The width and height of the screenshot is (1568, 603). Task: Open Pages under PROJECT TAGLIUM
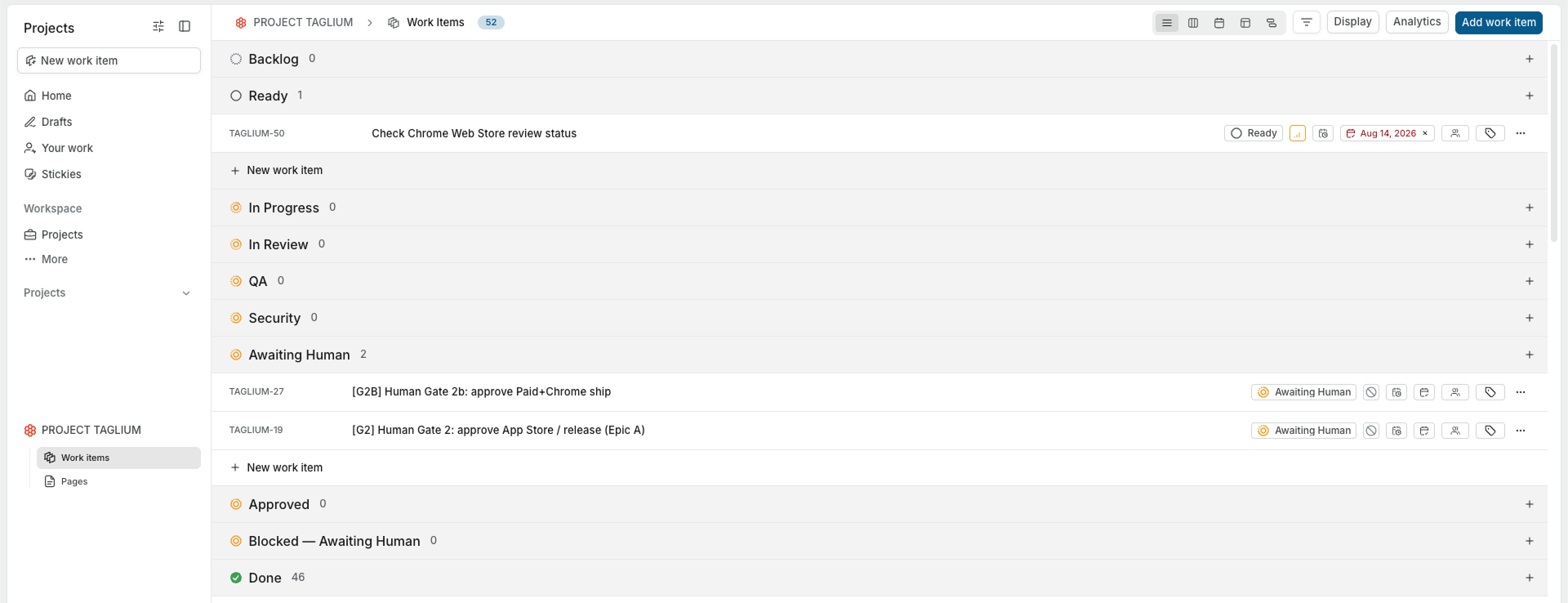pyautogui.click(x=118, y=481)
